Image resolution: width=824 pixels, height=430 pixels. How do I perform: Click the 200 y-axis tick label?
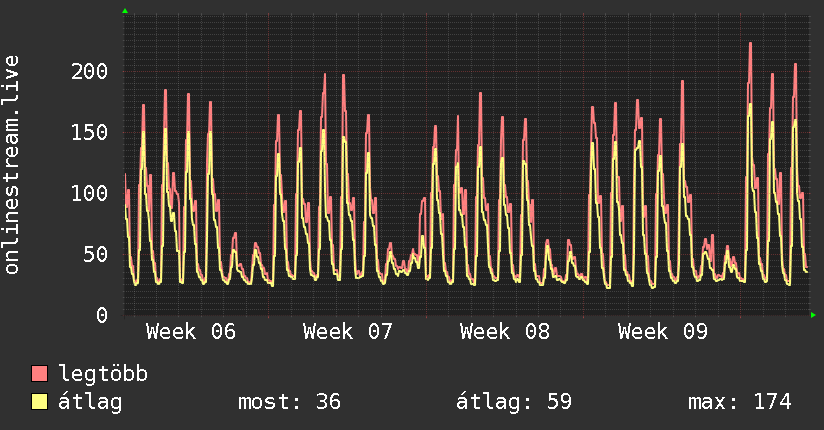[89, 71]
